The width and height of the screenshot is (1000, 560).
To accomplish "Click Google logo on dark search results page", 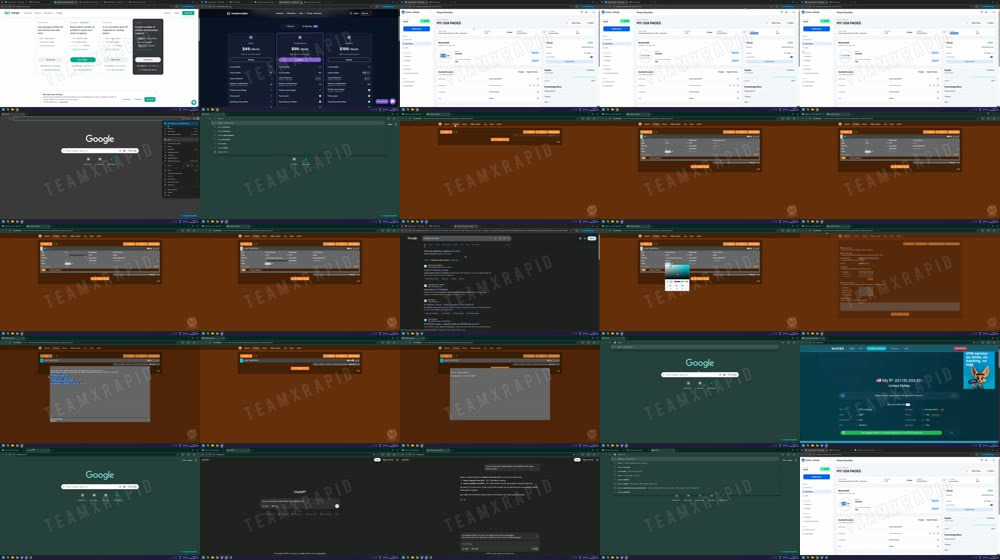I will click(412, 238).
